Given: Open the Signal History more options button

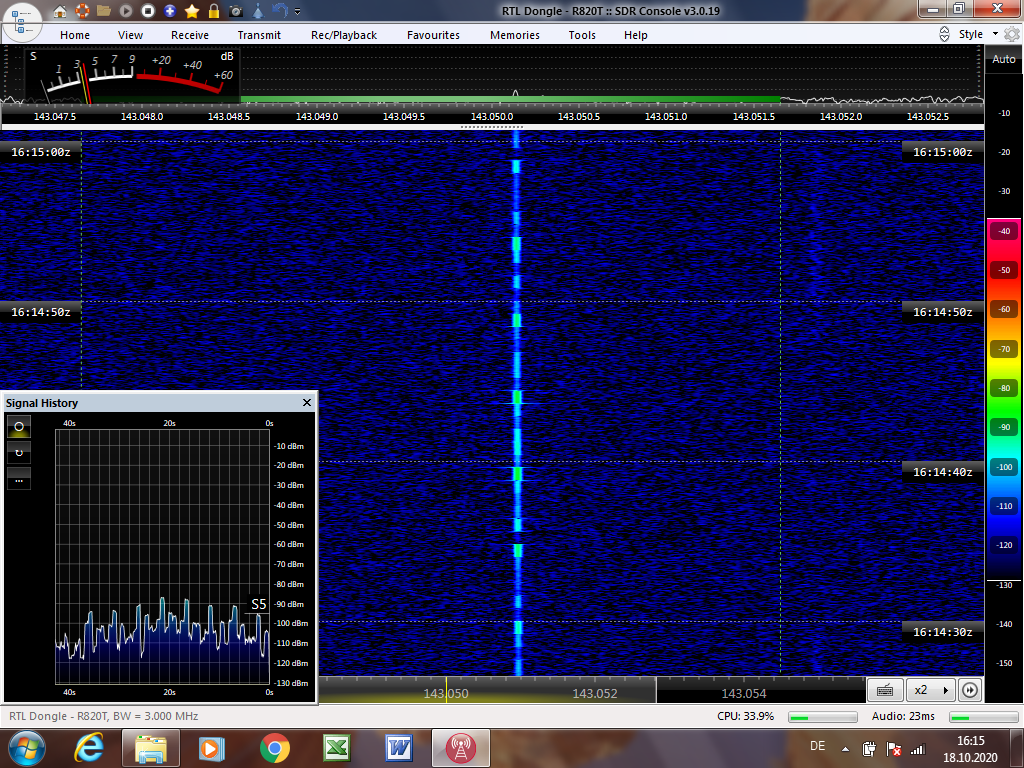Looking at the screenshot, I should tap(19, 479).
